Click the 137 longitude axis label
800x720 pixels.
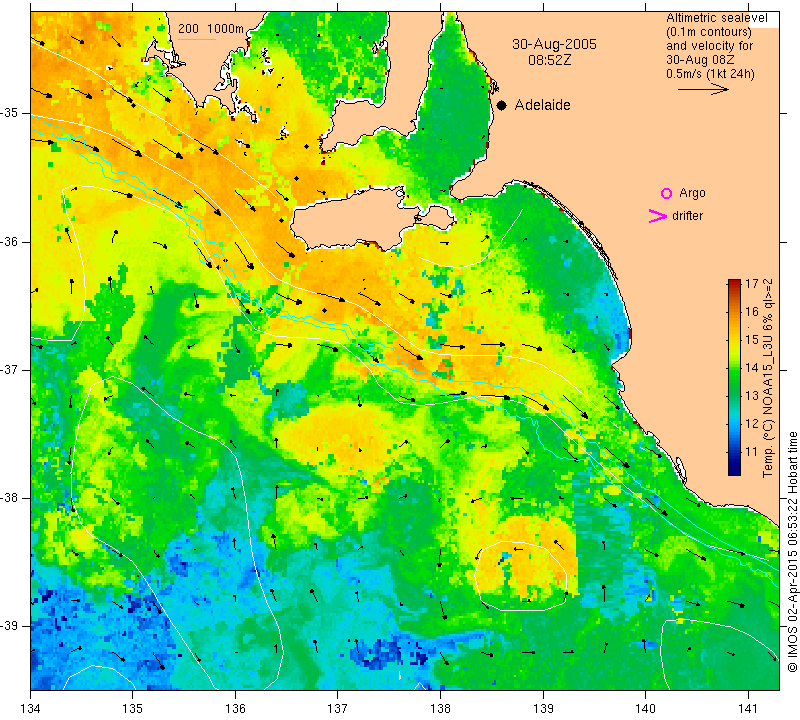pyautogui.click(x=337, y=709)
